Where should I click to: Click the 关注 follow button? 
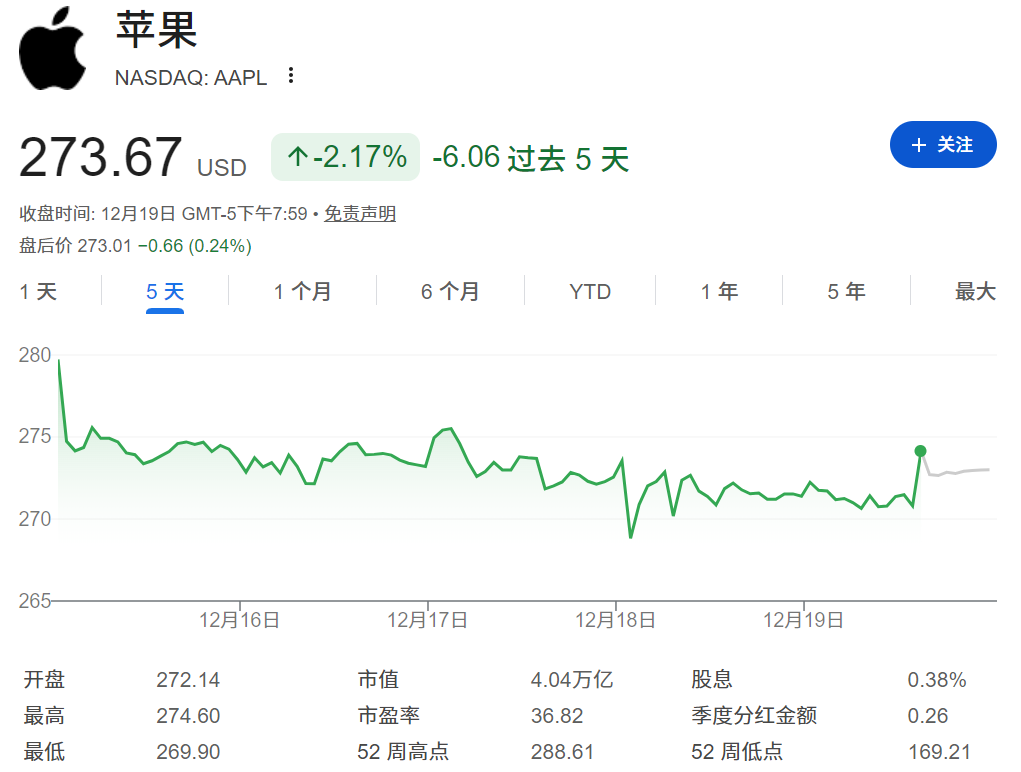[x=943, y=145]
